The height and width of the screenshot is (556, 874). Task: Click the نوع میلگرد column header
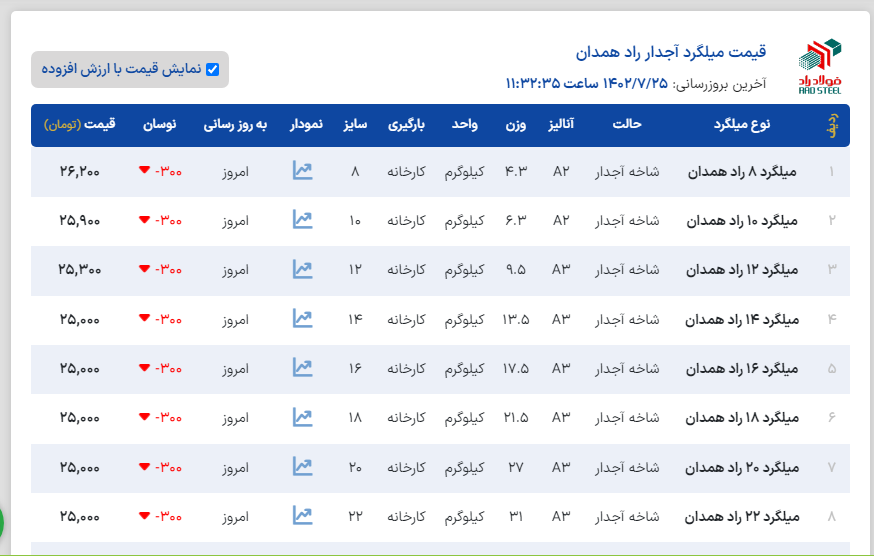pyautogui.click(x=743, y=125)
